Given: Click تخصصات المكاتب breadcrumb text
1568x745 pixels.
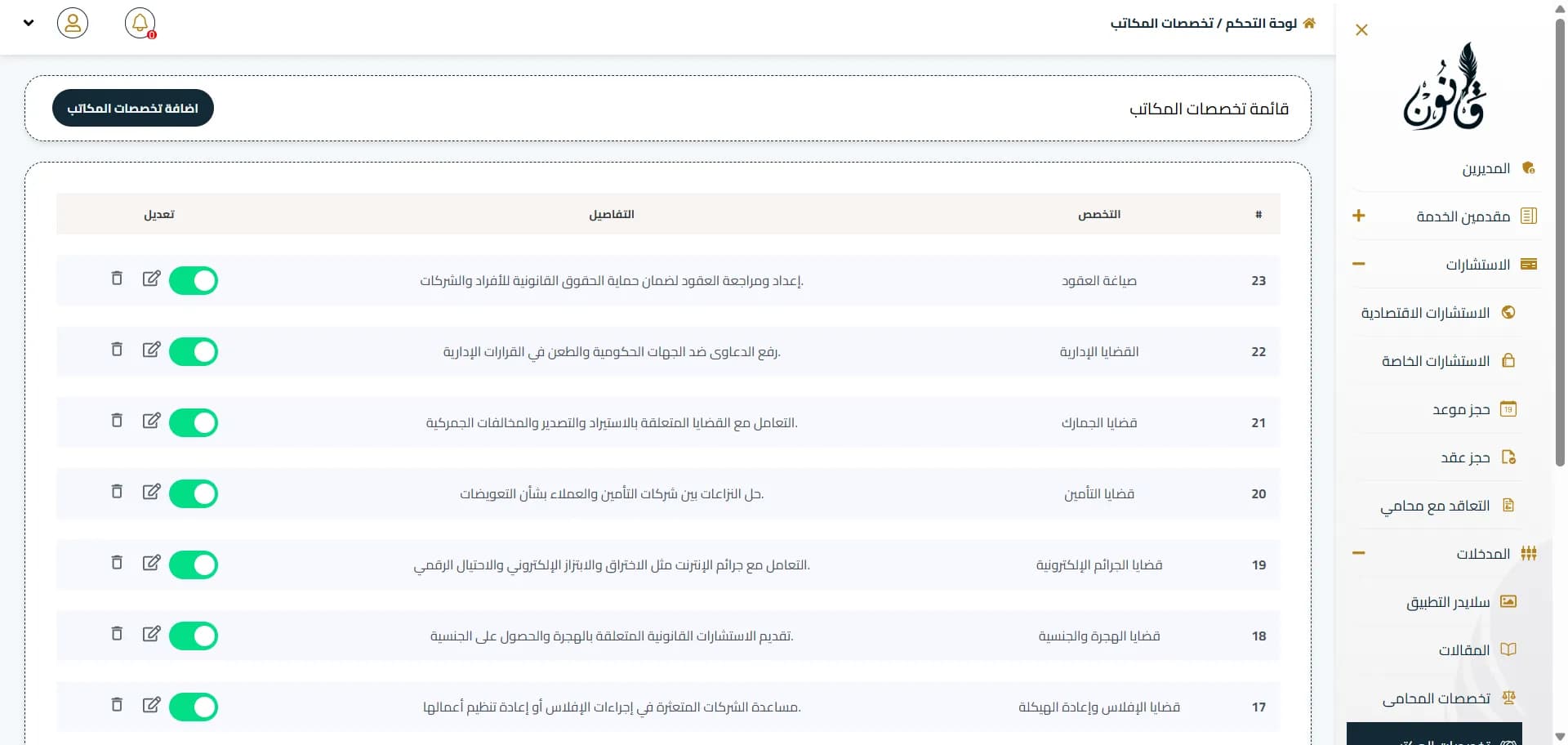Looking at the screenshot, I should [x=1161, y=23].
